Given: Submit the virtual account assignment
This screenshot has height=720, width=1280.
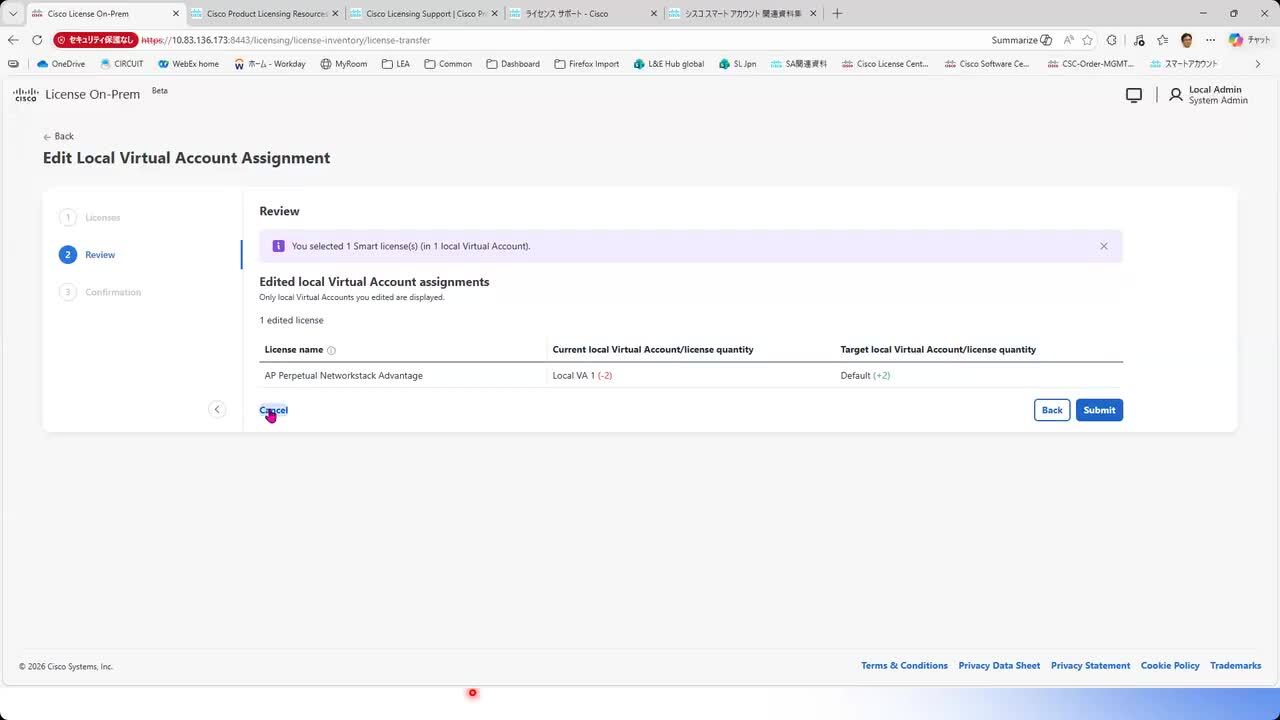Looking at the screenshot, I should point(1099,410).
